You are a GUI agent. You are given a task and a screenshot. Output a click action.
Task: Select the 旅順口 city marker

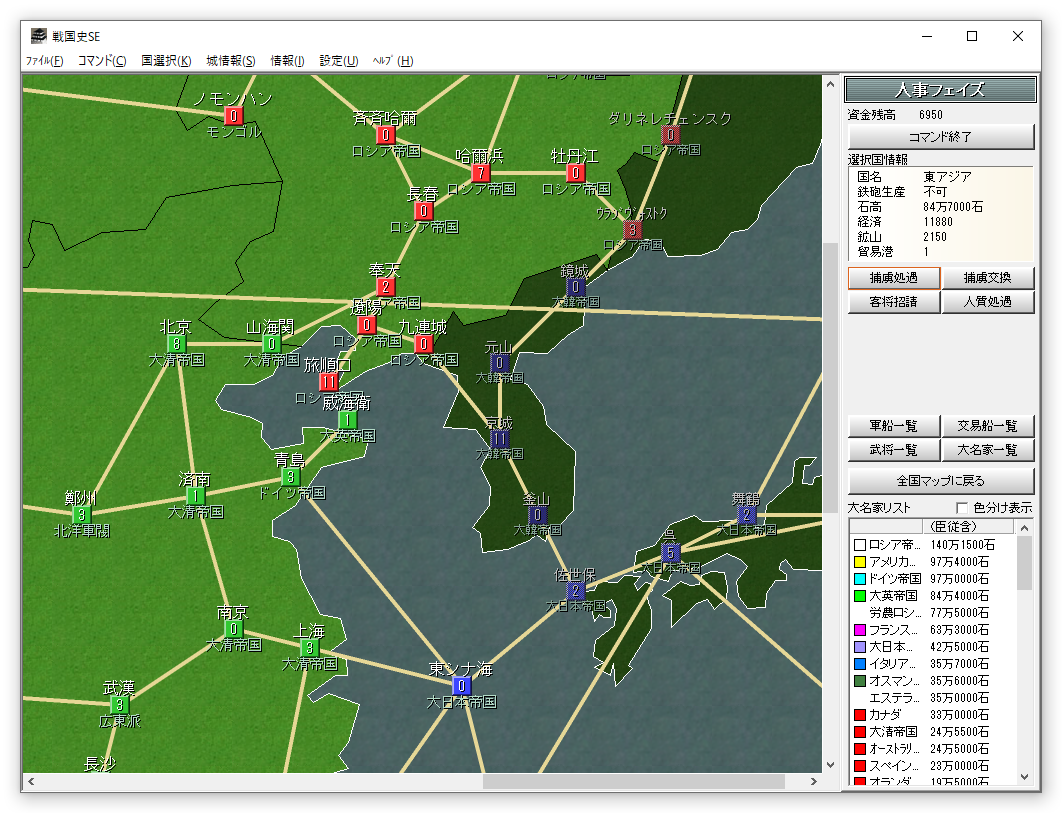[329, 381]
